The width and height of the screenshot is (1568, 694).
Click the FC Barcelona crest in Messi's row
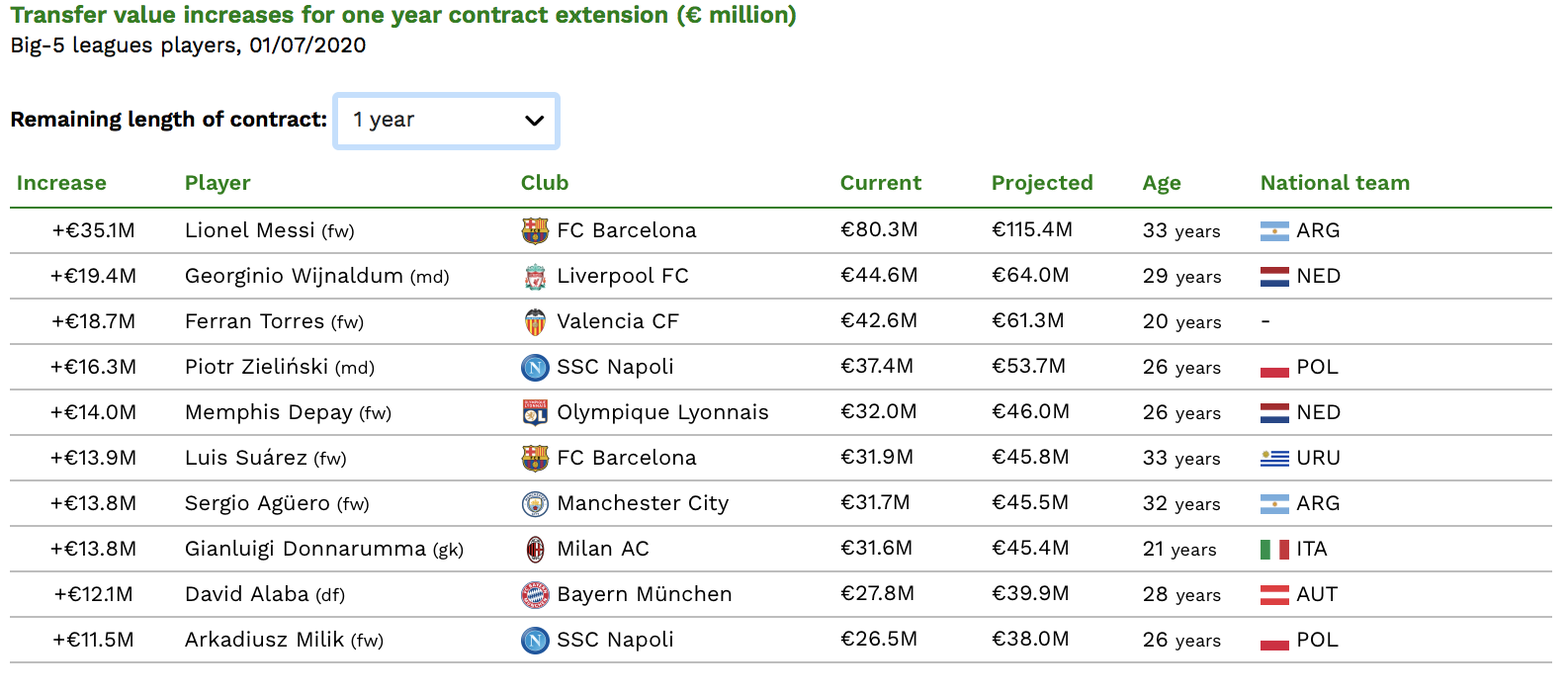[535, 230]
